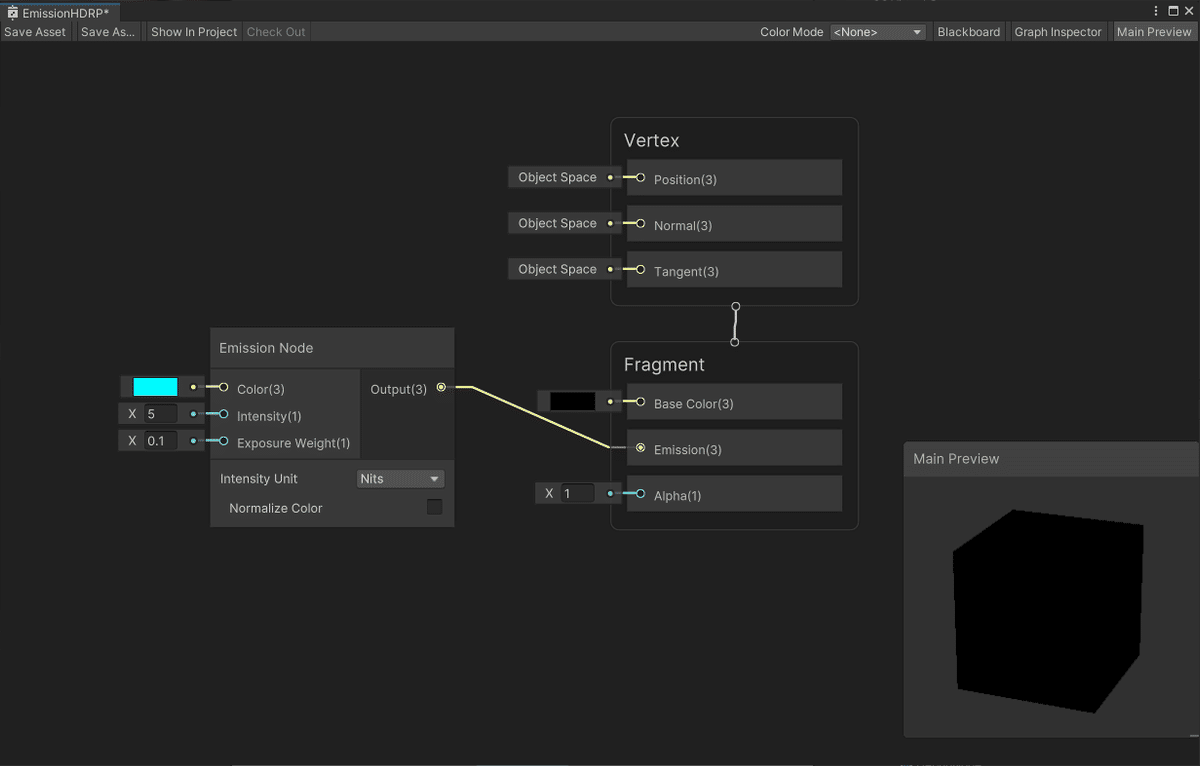The image size is (1200, 766).
Task: Toggle the Graph Inspector visibility
Action: point(1057,31)
